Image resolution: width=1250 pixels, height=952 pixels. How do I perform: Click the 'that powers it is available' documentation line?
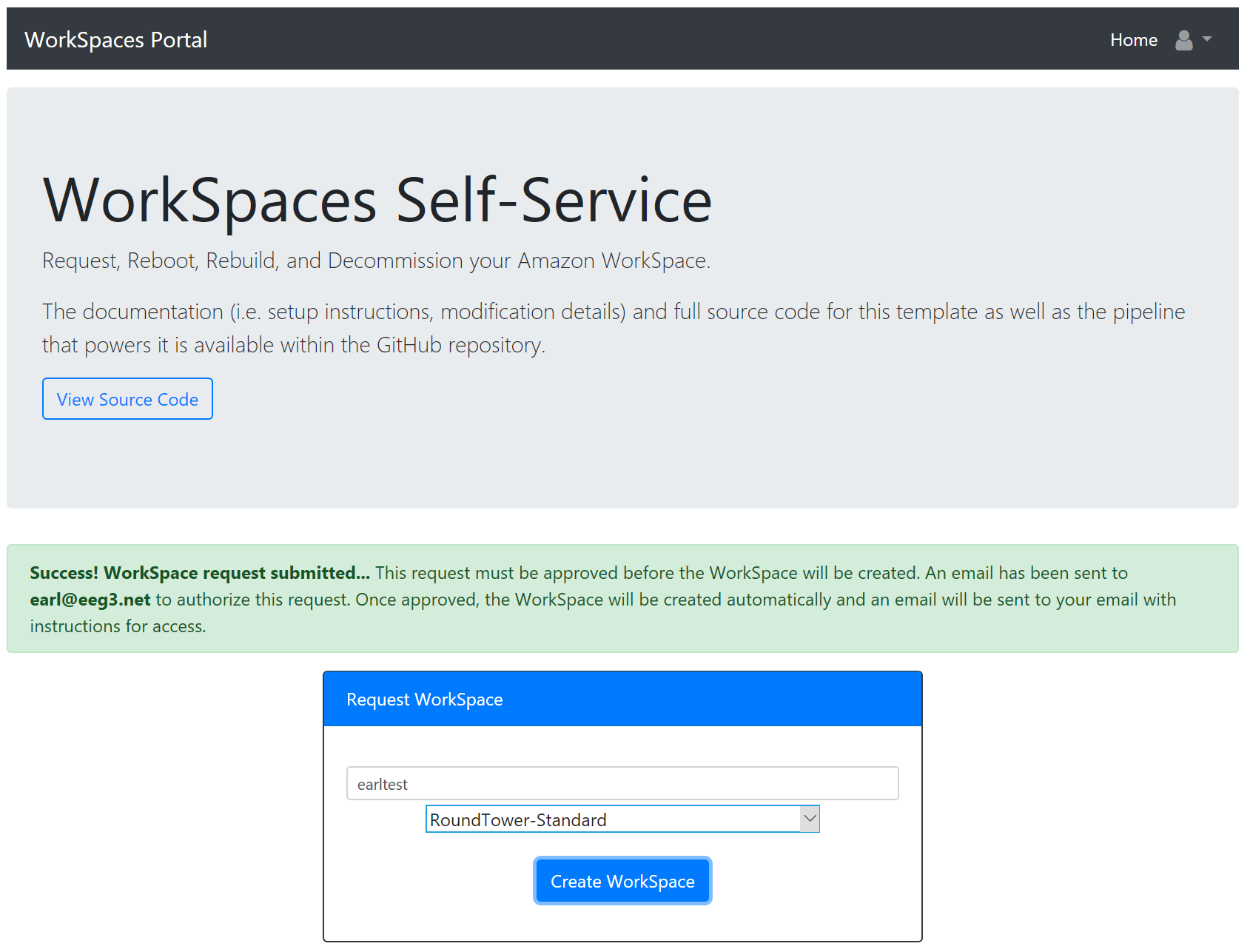[x=294, y=345]
